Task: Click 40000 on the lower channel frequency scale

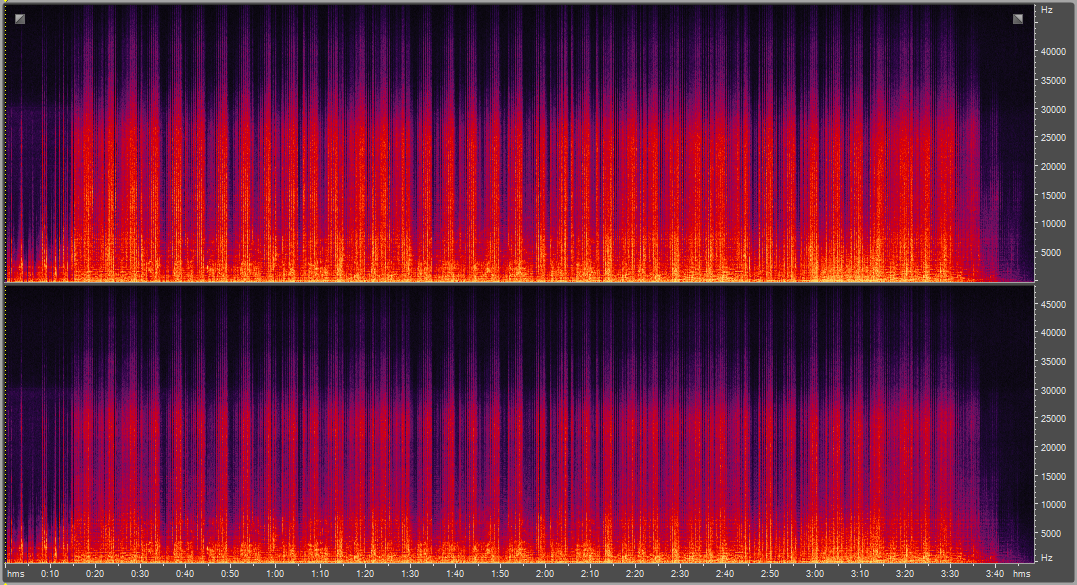Action: (1054, 332)
